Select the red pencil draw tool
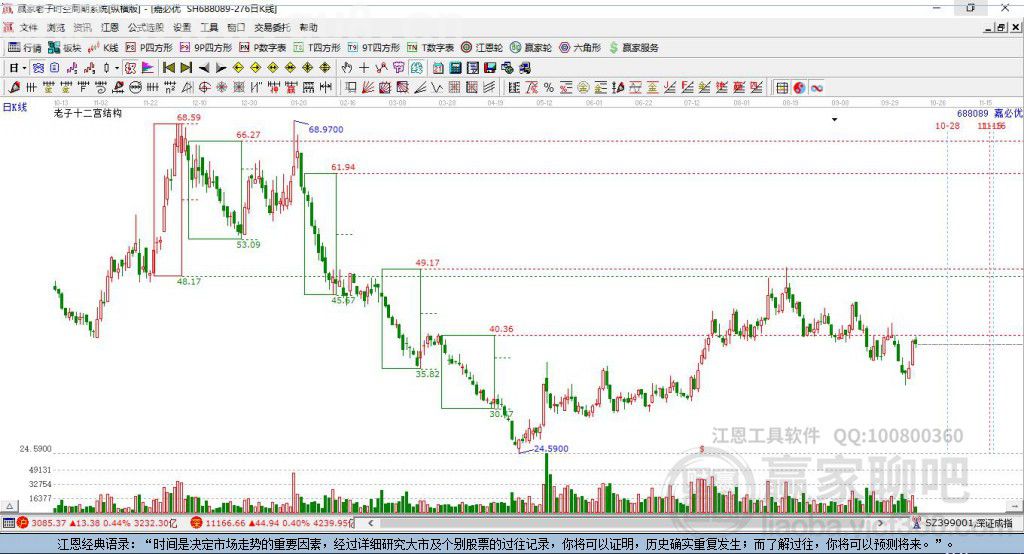 click(14, 88)
